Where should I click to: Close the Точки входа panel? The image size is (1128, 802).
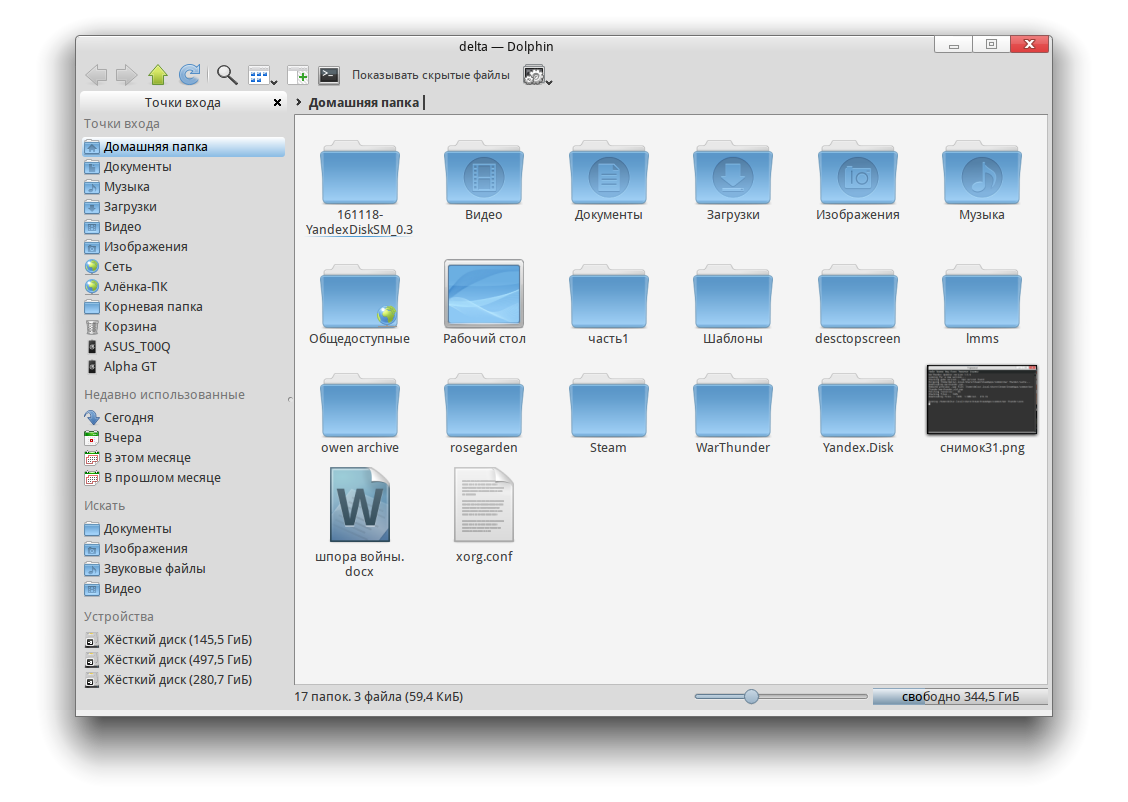pos(277,103)
